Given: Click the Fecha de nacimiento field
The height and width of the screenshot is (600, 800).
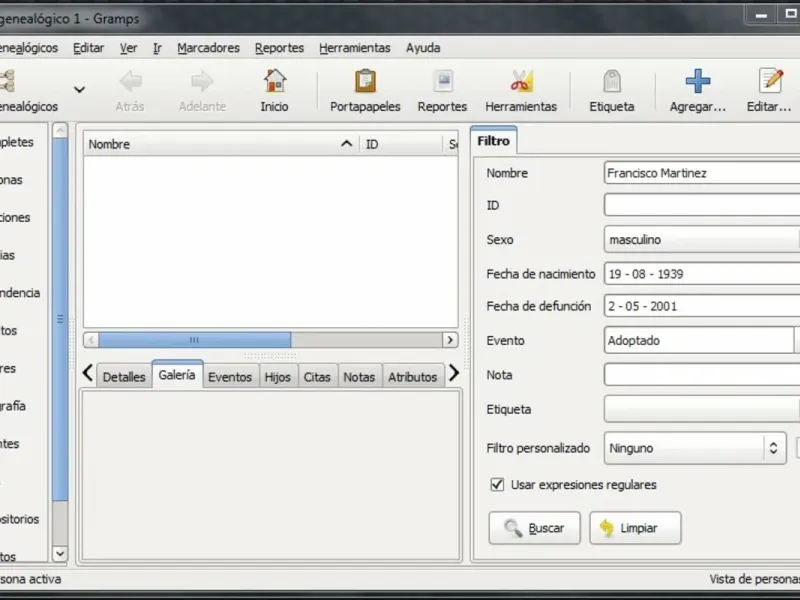Looking at the screenshot, I should pos(702,274).
